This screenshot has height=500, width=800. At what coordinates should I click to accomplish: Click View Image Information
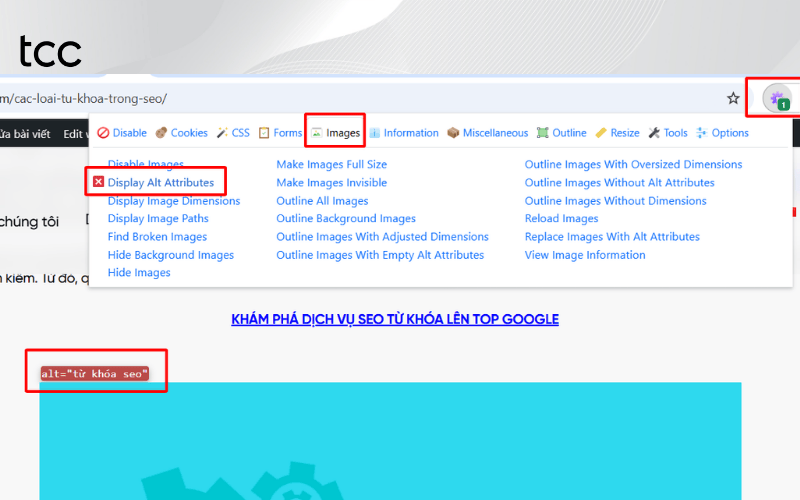click(x=585, y=255)
